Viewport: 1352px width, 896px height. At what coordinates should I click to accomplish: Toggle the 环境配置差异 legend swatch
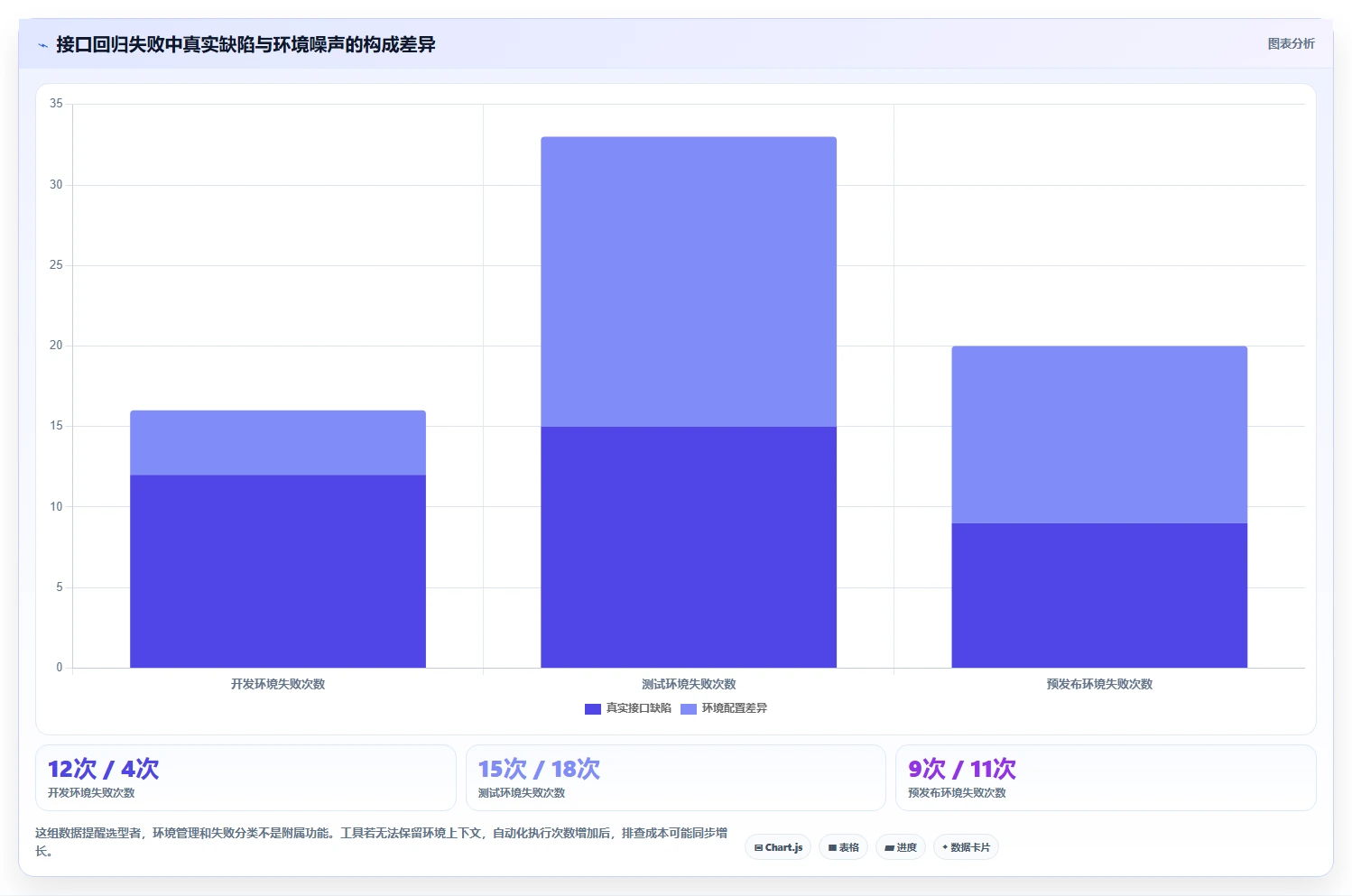coord(689,708)
